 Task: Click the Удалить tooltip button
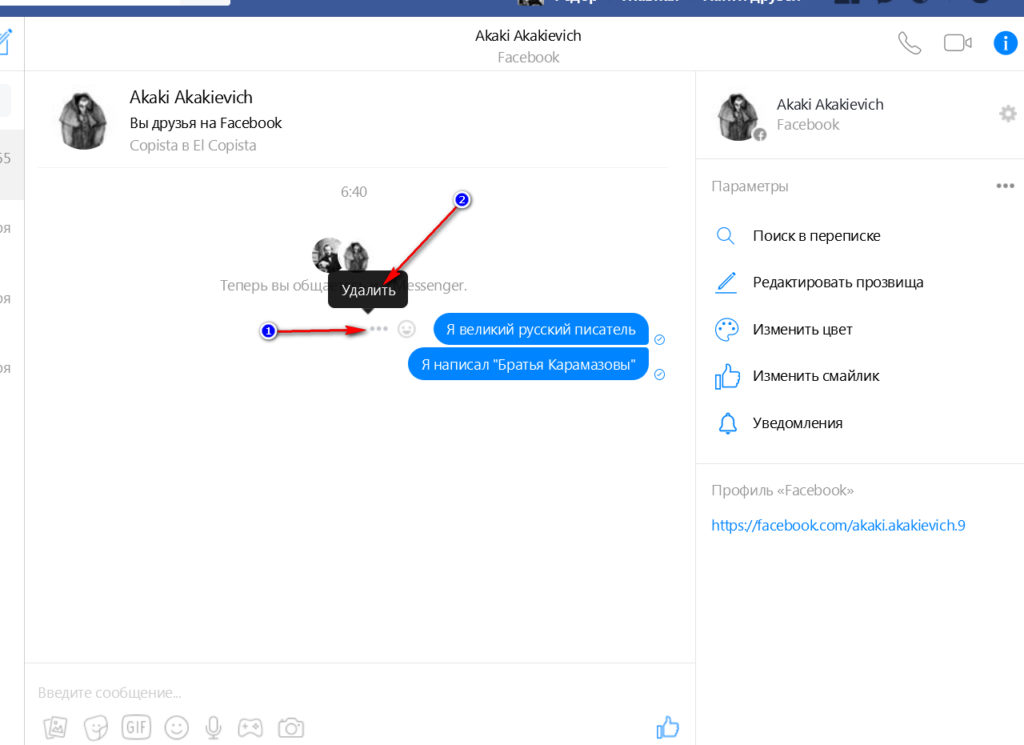pyautogui.click(x=368, y=290)
